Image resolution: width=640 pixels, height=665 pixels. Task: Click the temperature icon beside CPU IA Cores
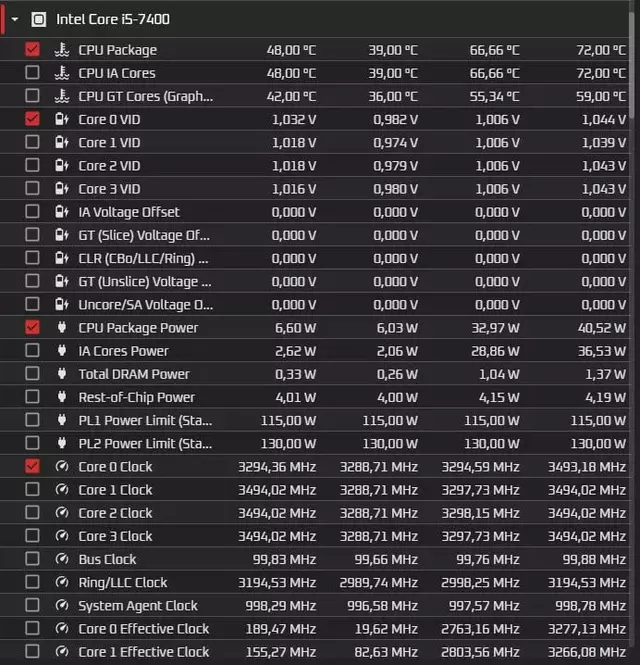point(62,73)
